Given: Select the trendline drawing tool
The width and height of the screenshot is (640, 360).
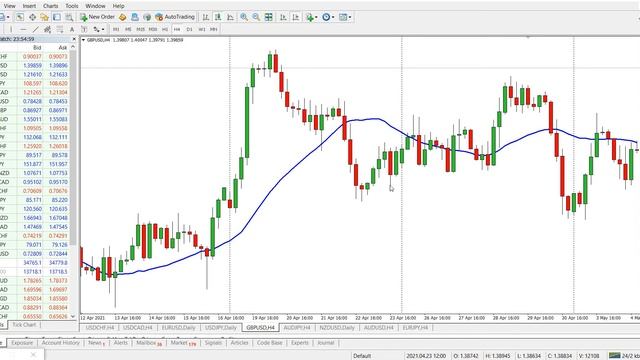Looking at the screenshot, I should [x=36, y=29].
